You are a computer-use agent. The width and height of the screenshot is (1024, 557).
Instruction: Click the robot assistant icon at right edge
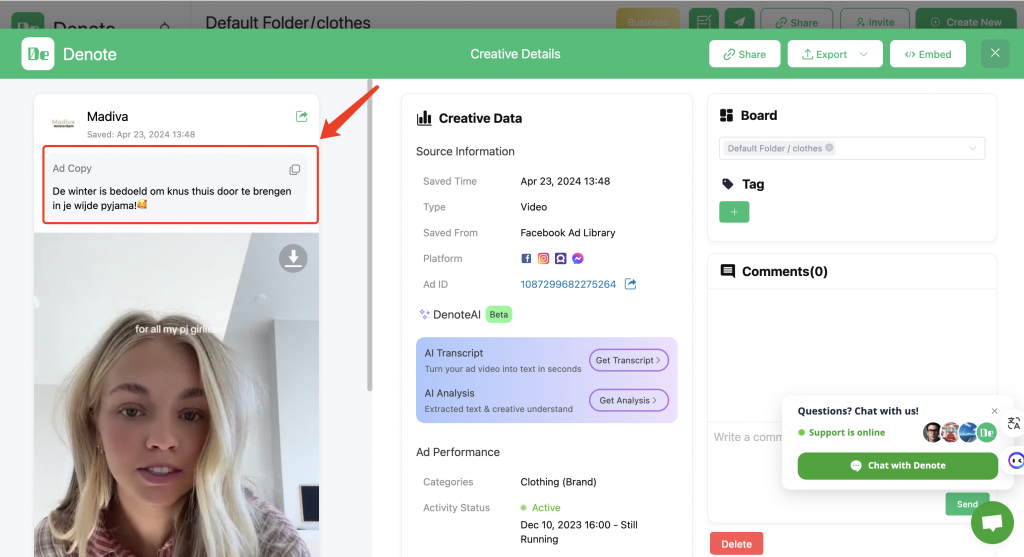click(1016, 460)
